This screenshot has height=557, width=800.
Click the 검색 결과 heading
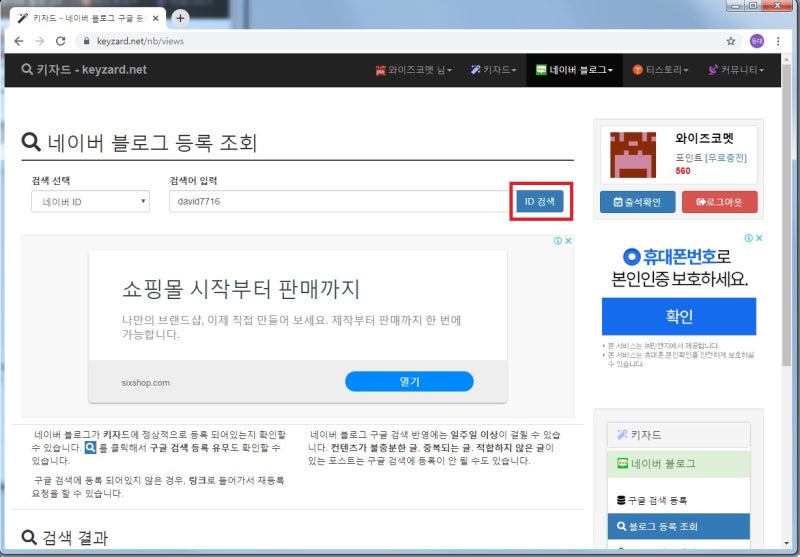(65, 537)
